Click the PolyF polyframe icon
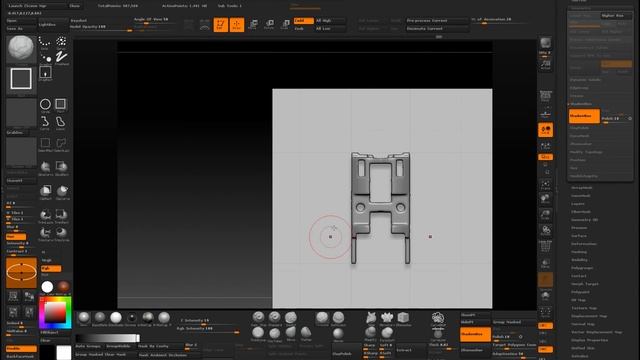The height and width of the screenshot is (360, 640). point(545,247)
